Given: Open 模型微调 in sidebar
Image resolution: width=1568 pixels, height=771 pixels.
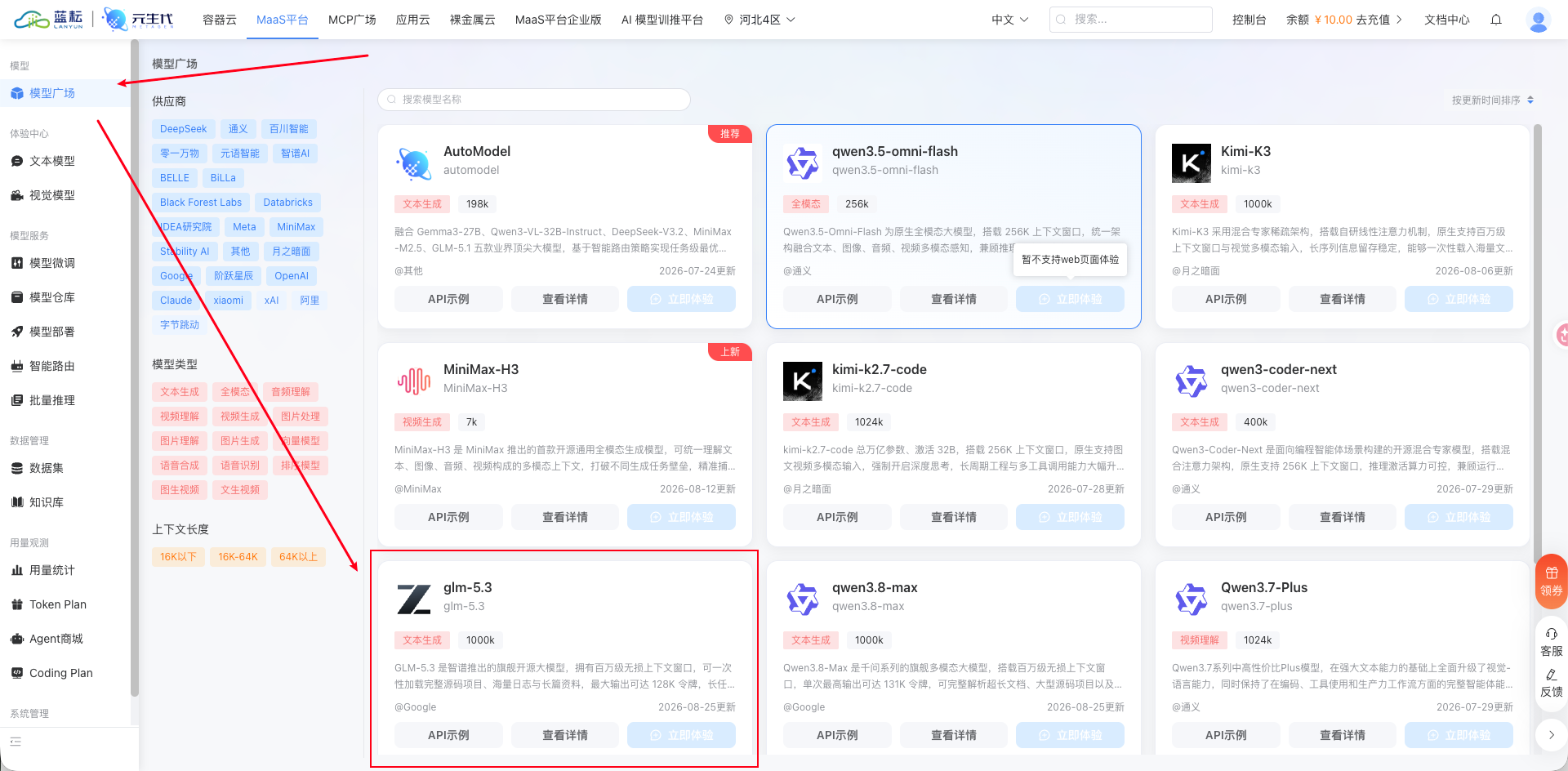Looking at the screenshot, I should [x=65, y=263].
